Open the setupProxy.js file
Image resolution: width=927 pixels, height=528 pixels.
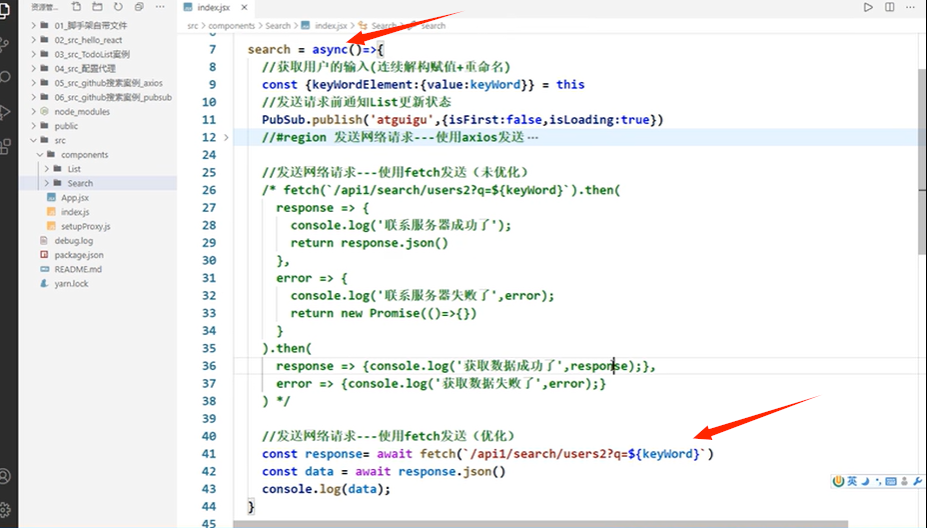pyautogui.click(x=85, y=226)
